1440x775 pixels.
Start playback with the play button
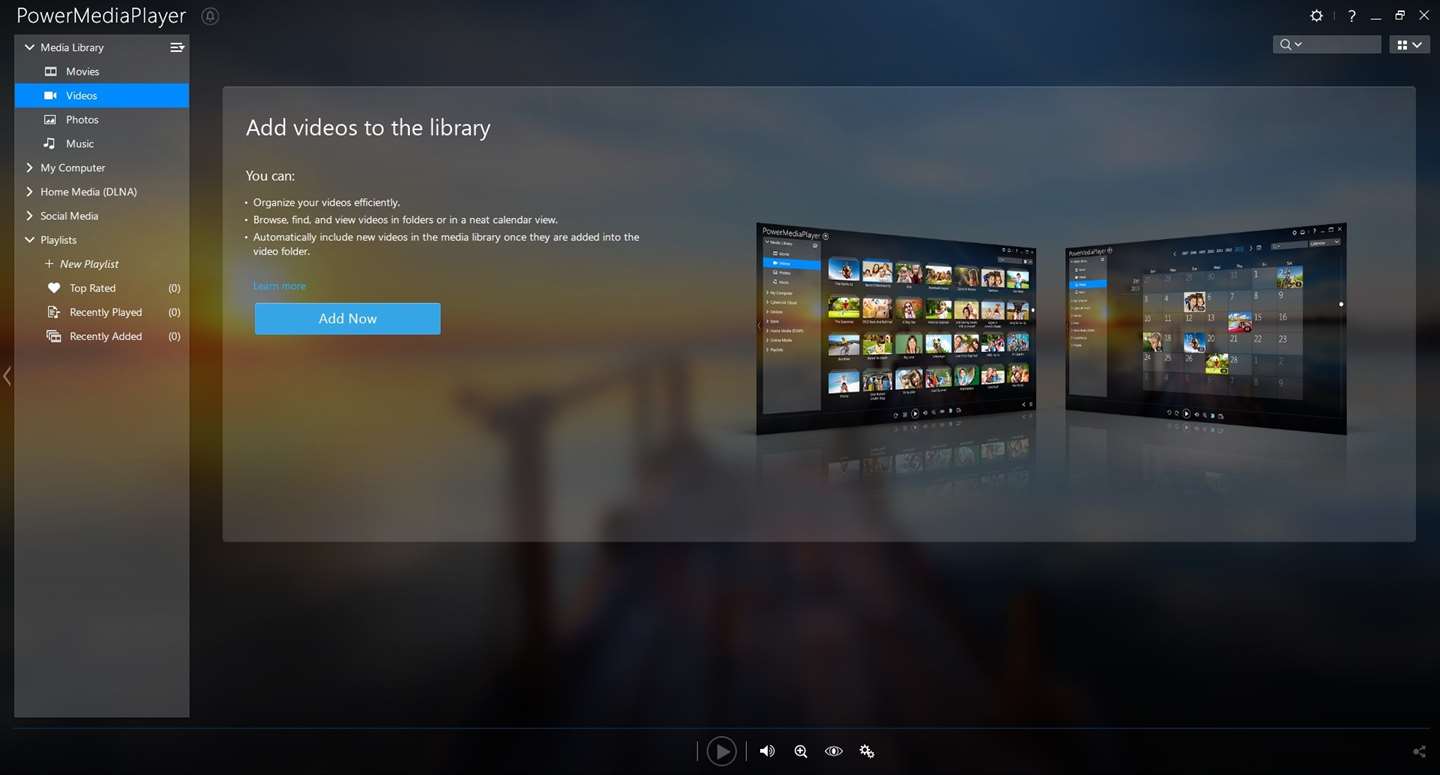(721, 751)
